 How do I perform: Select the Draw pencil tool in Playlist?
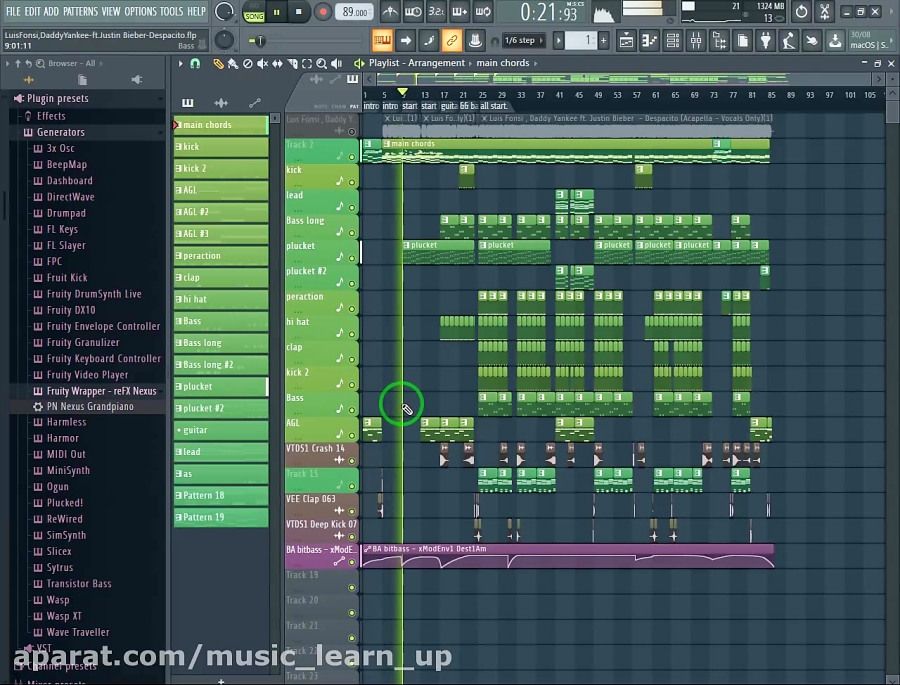point(218,64)
